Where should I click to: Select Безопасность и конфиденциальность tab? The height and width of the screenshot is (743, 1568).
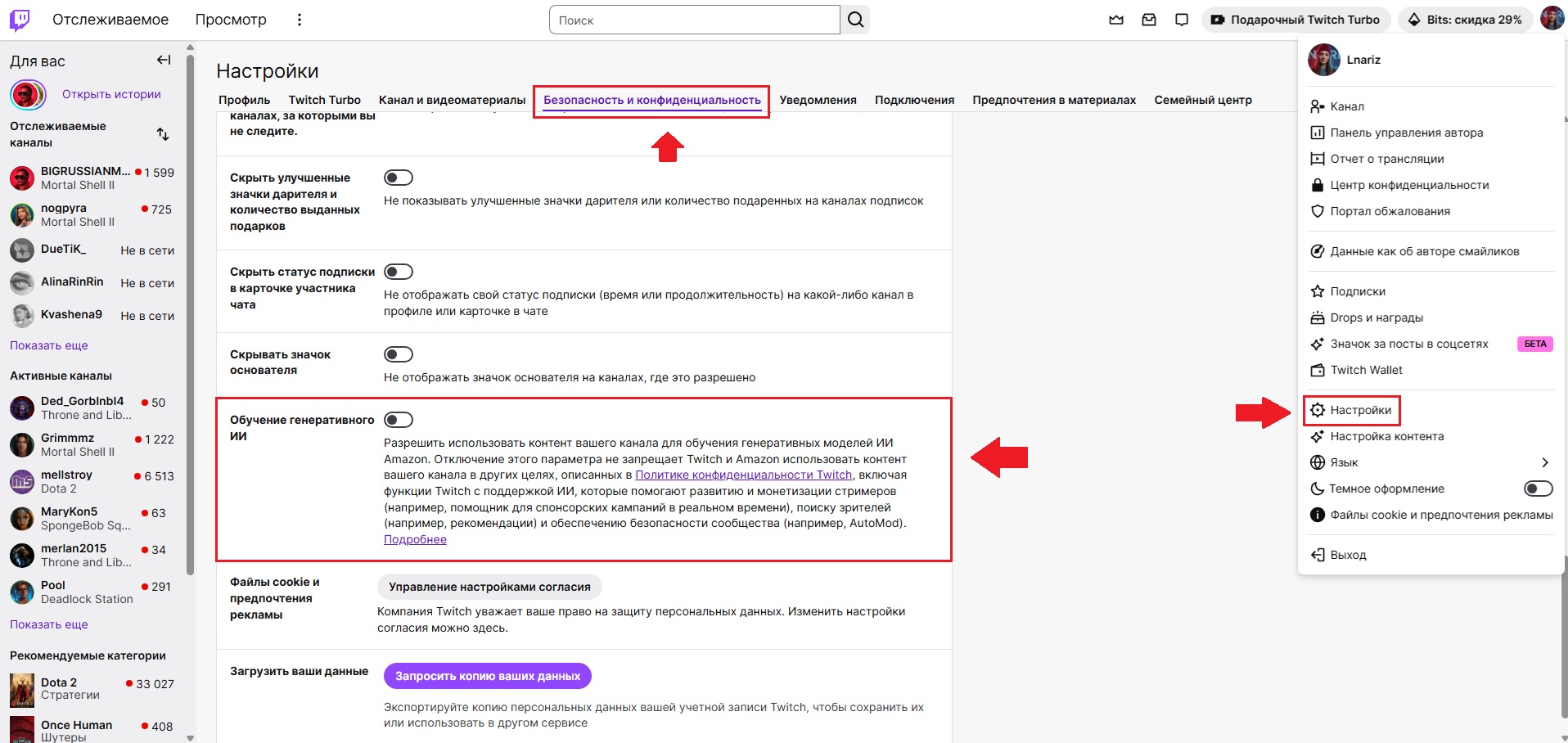652,100
